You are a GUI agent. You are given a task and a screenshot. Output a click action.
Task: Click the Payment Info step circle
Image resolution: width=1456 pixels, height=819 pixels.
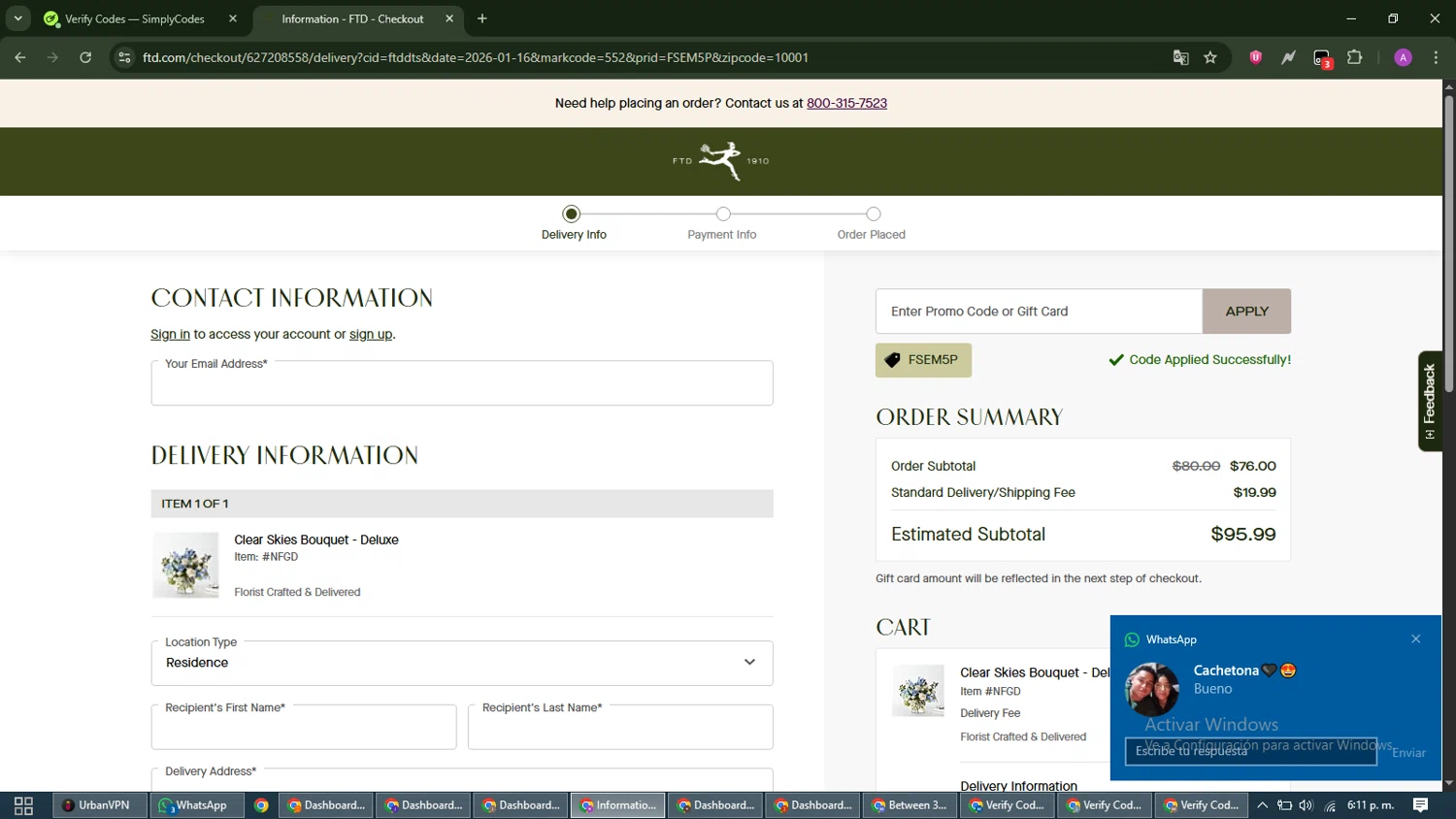[723, 214]
